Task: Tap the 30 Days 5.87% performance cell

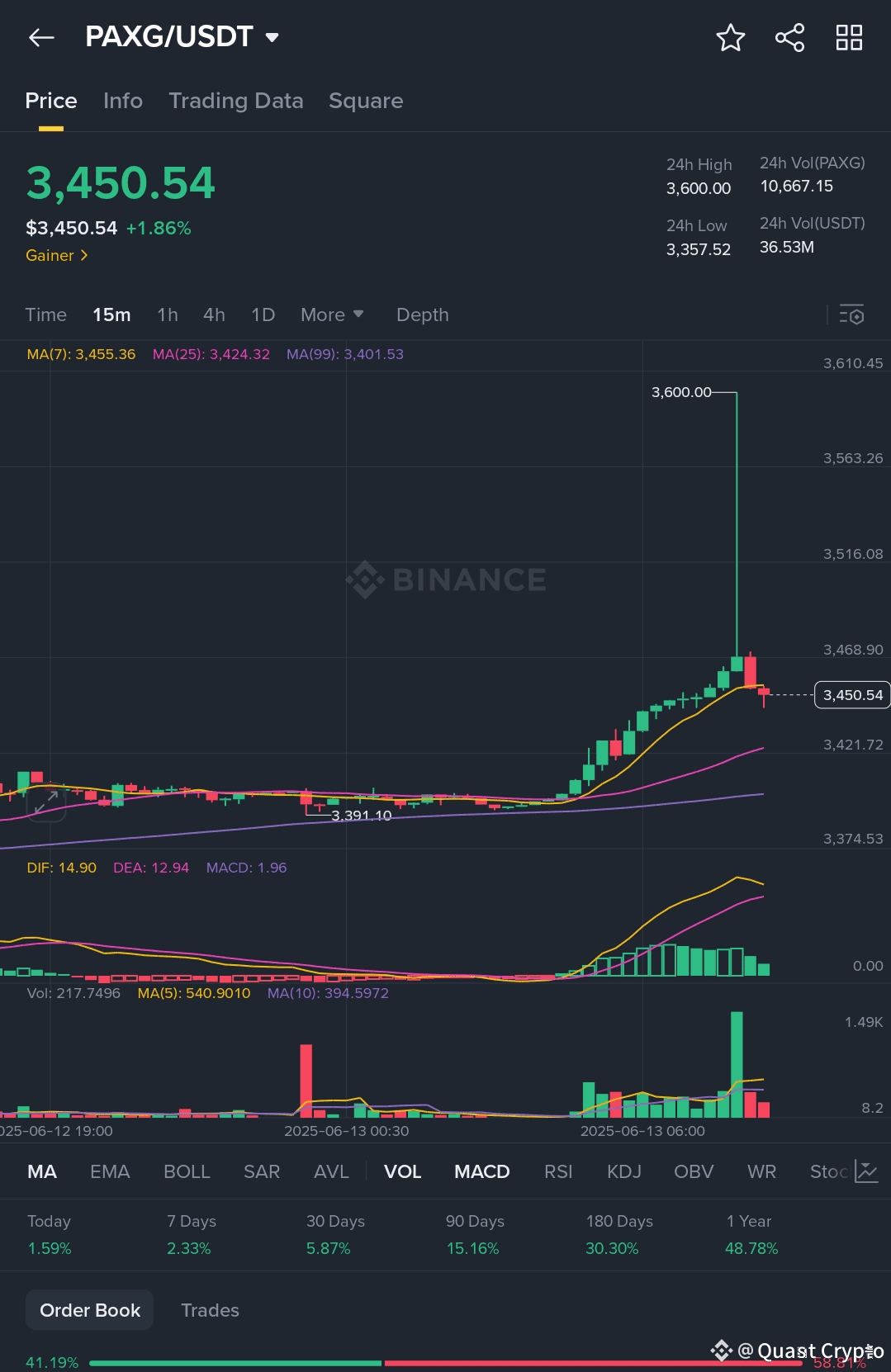Action: click(335, 1234)
